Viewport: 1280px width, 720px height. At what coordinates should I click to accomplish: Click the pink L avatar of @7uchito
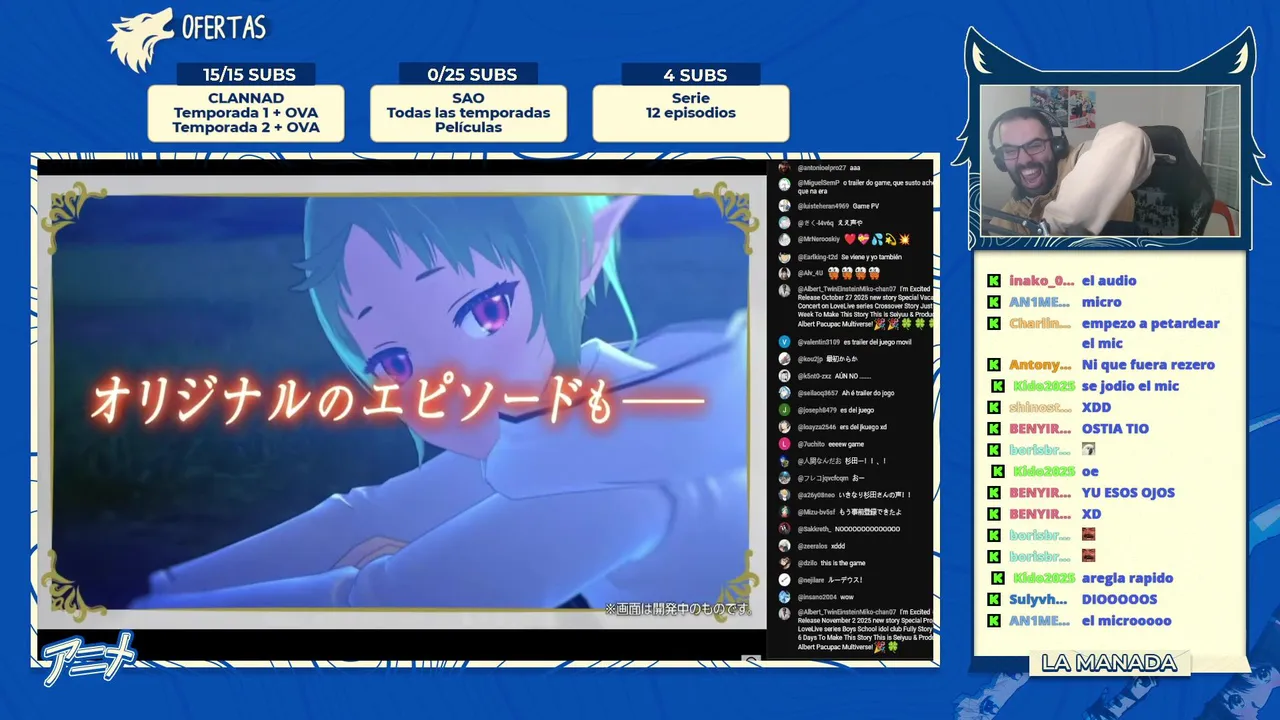[785, 444]
